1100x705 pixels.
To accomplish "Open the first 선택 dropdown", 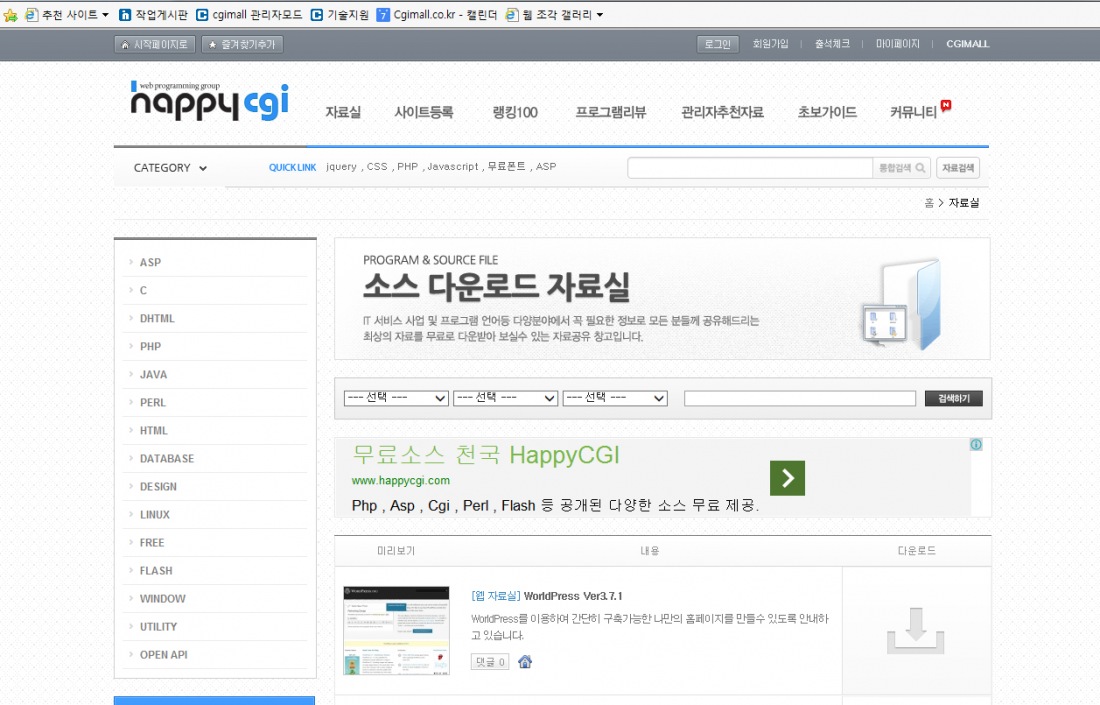I will 396,398.
